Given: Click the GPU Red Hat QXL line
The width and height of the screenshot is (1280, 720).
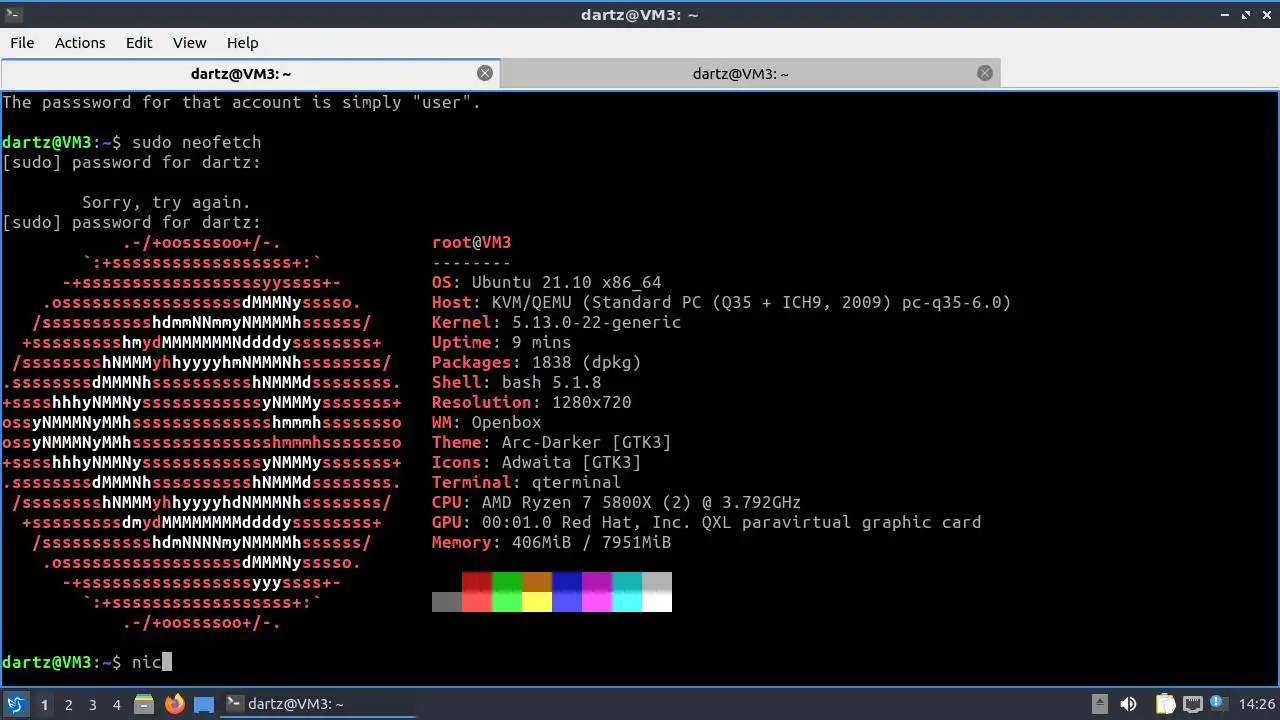Looking at the screenshot, I should tap(707, 522).
